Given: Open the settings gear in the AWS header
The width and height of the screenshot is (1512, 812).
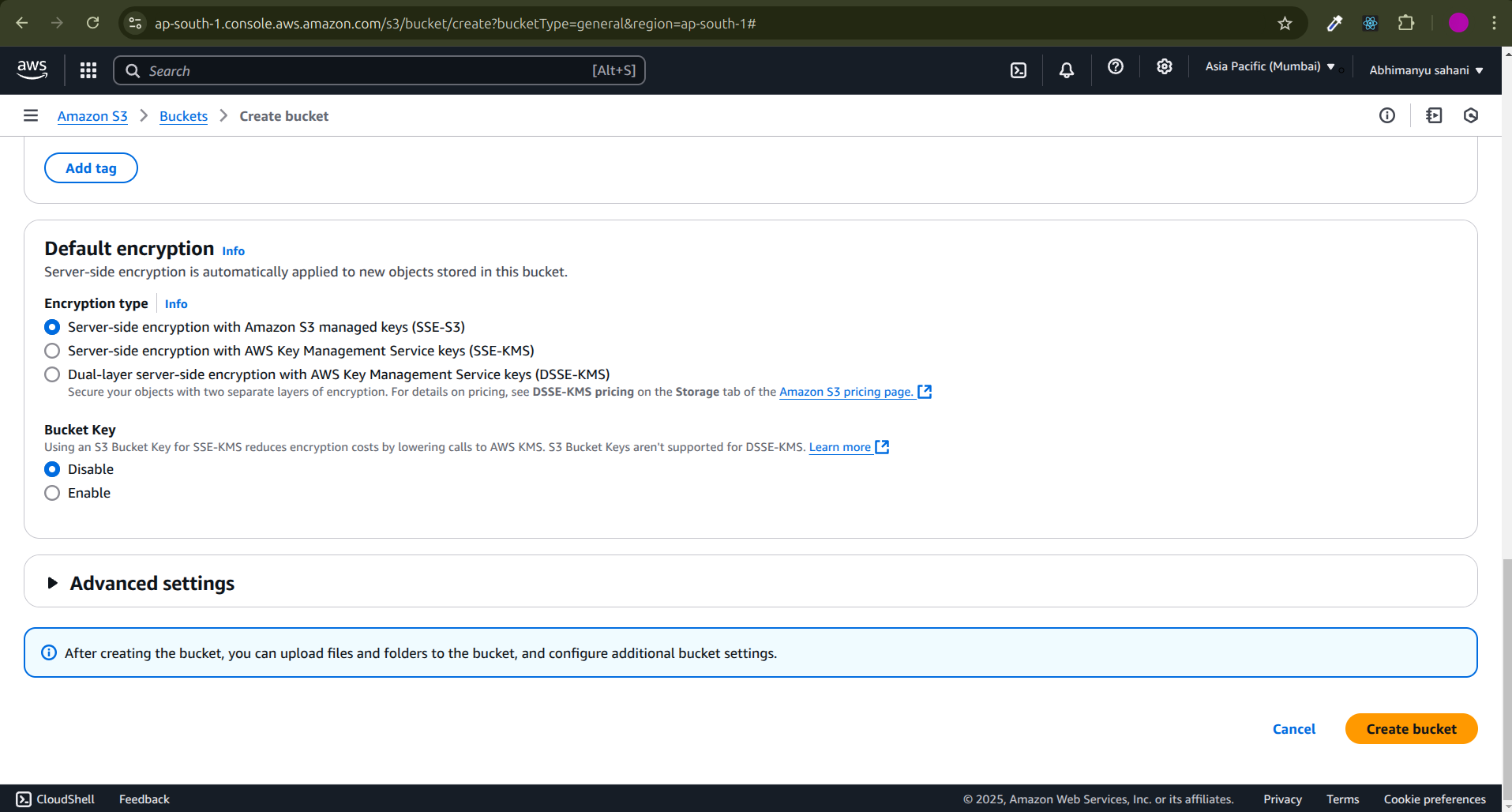Looking at the screenshot, I should tap(1165, 67).
